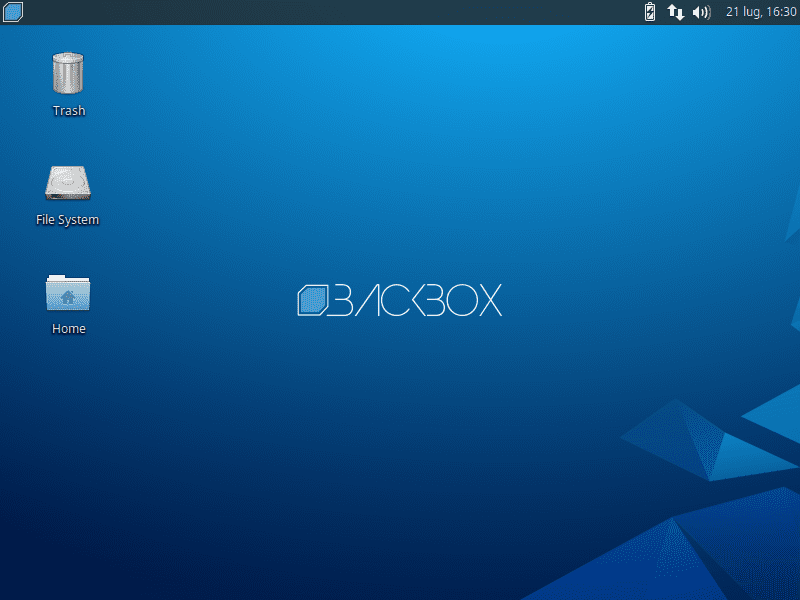The image size is (800, 600).
Task: Open the Trash desktop icon
Action: (x=68, y=73)
